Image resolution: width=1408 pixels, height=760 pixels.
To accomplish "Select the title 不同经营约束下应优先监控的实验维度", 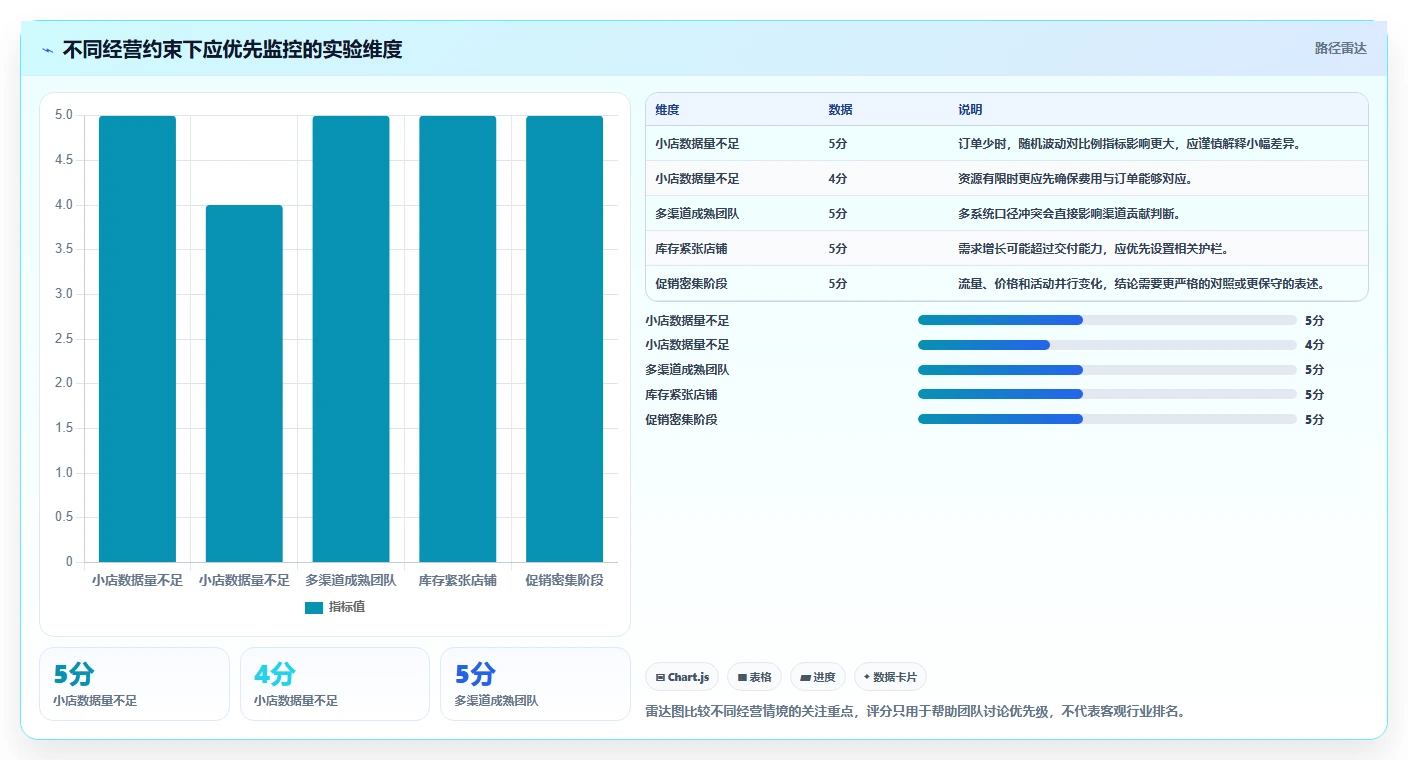I will tap(232, 50).
